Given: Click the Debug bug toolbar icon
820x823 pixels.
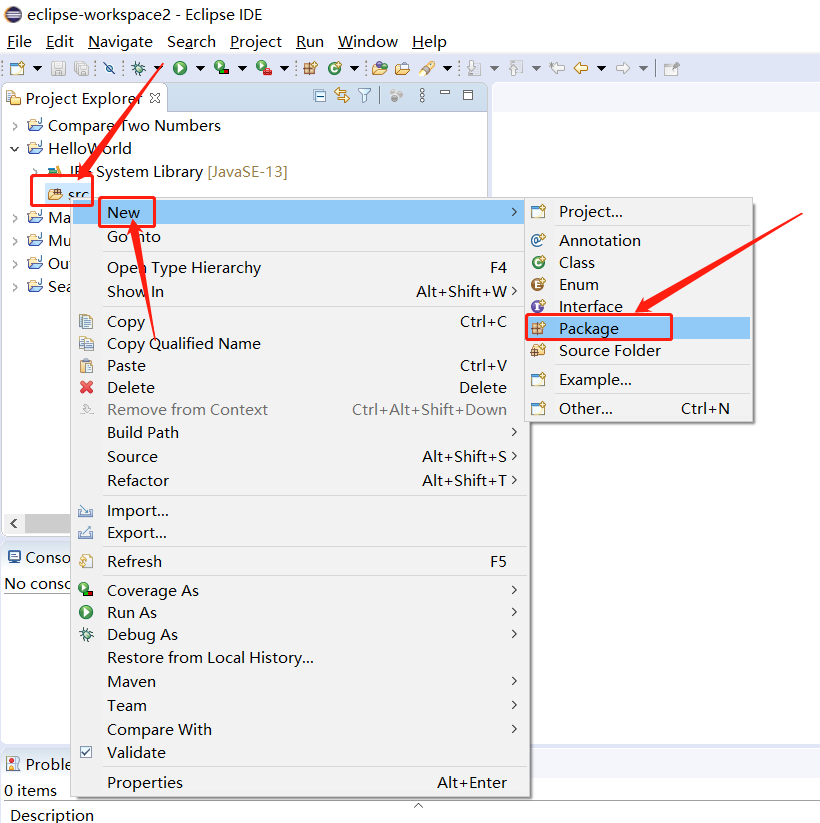Looking at the screenshot, I should tap(139, 68).
